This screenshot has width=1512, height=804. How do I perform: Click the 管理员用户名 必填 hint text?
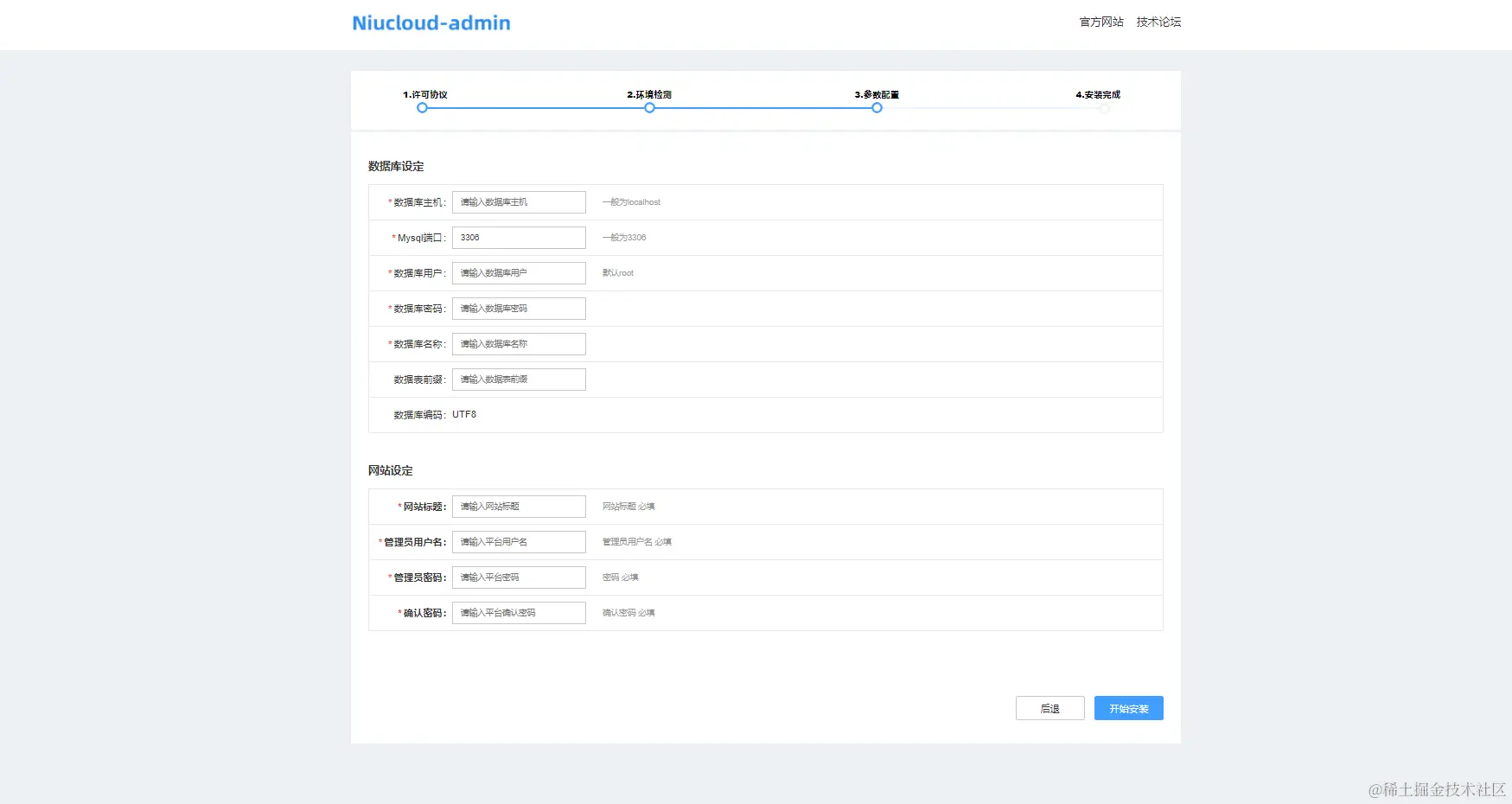[x=637, y=542]
